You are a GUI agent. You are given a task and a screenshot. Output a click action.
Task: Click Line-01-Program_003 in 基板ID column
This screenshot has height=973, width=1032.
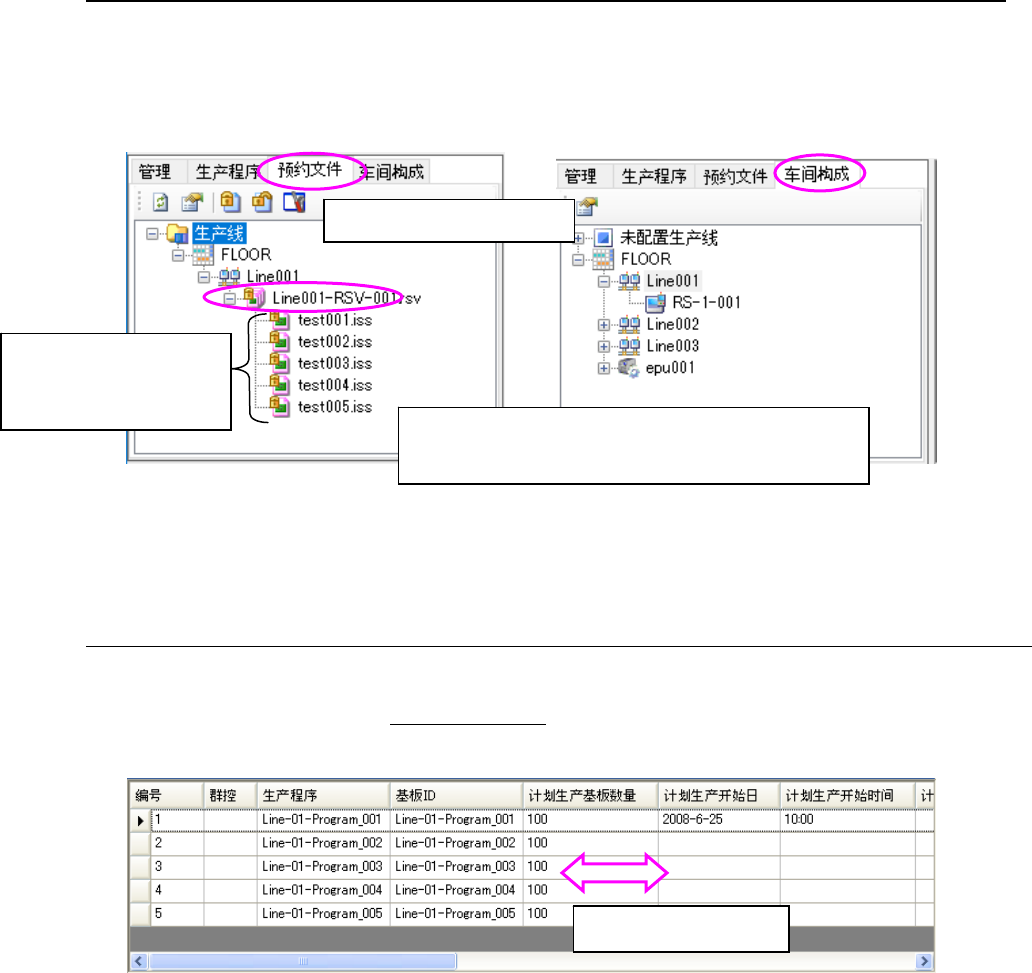click(457, 867)
